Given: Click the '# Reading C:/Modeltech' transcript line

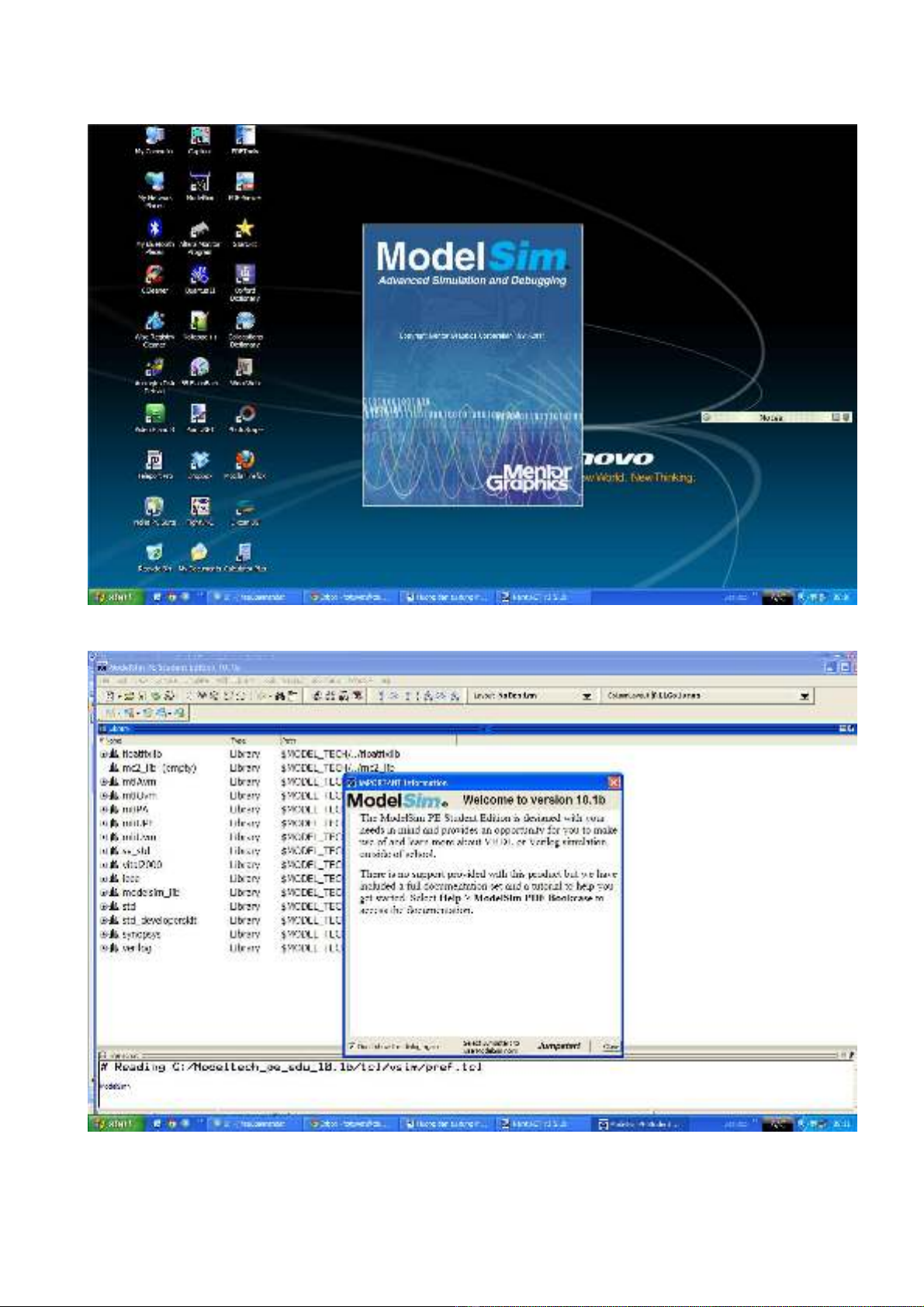Looking at the screenshot, I should (291, 1067).
